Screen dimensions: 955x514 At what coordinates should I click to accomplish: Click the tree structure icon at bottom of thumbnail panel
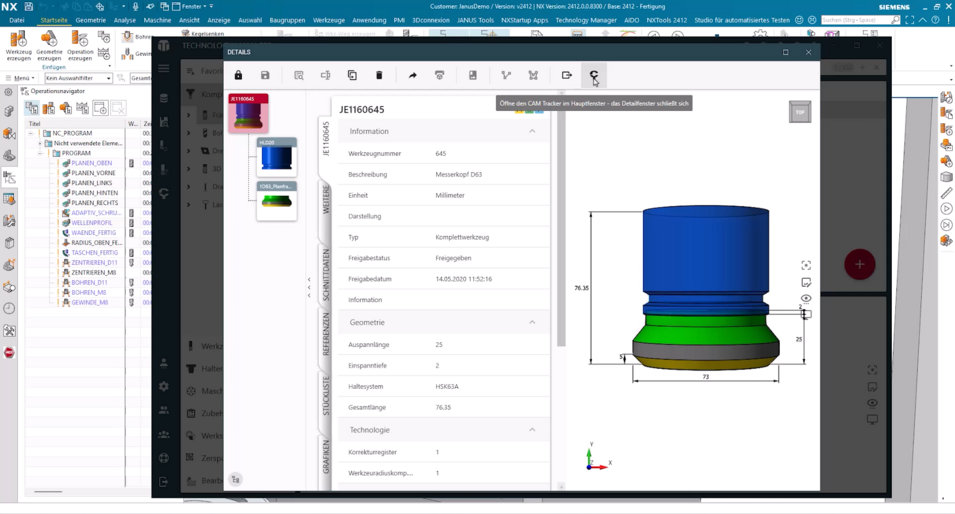click(x=236, y=479)
